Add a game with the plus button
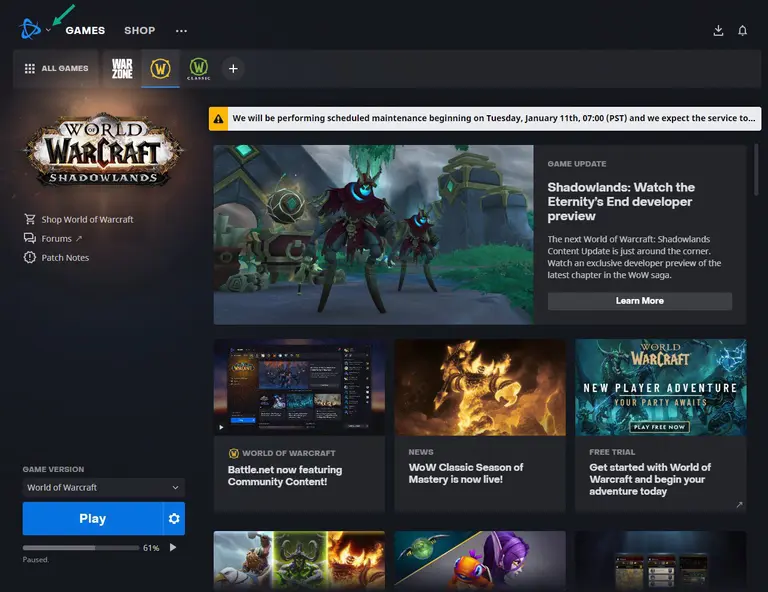This screenshot has width=768, height=592. coord(233,69)
